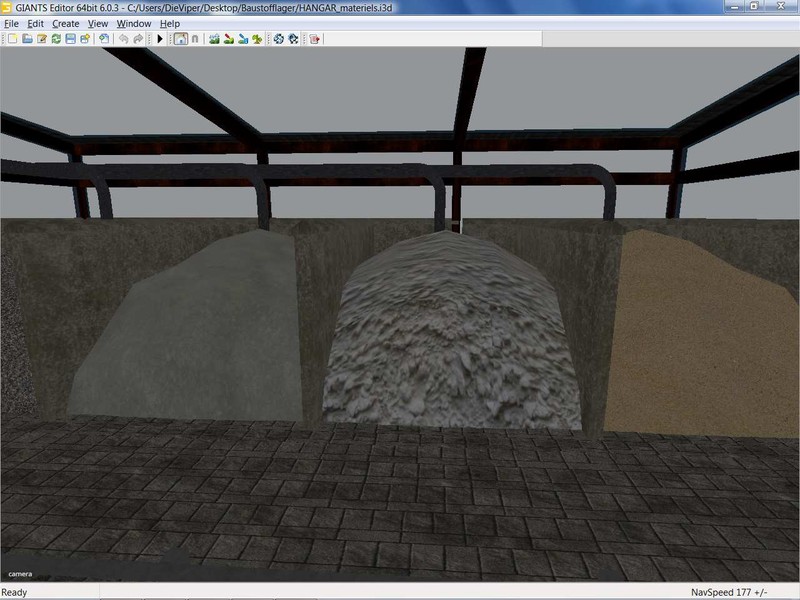Click the camera label in the viewport

coord(21,574)
